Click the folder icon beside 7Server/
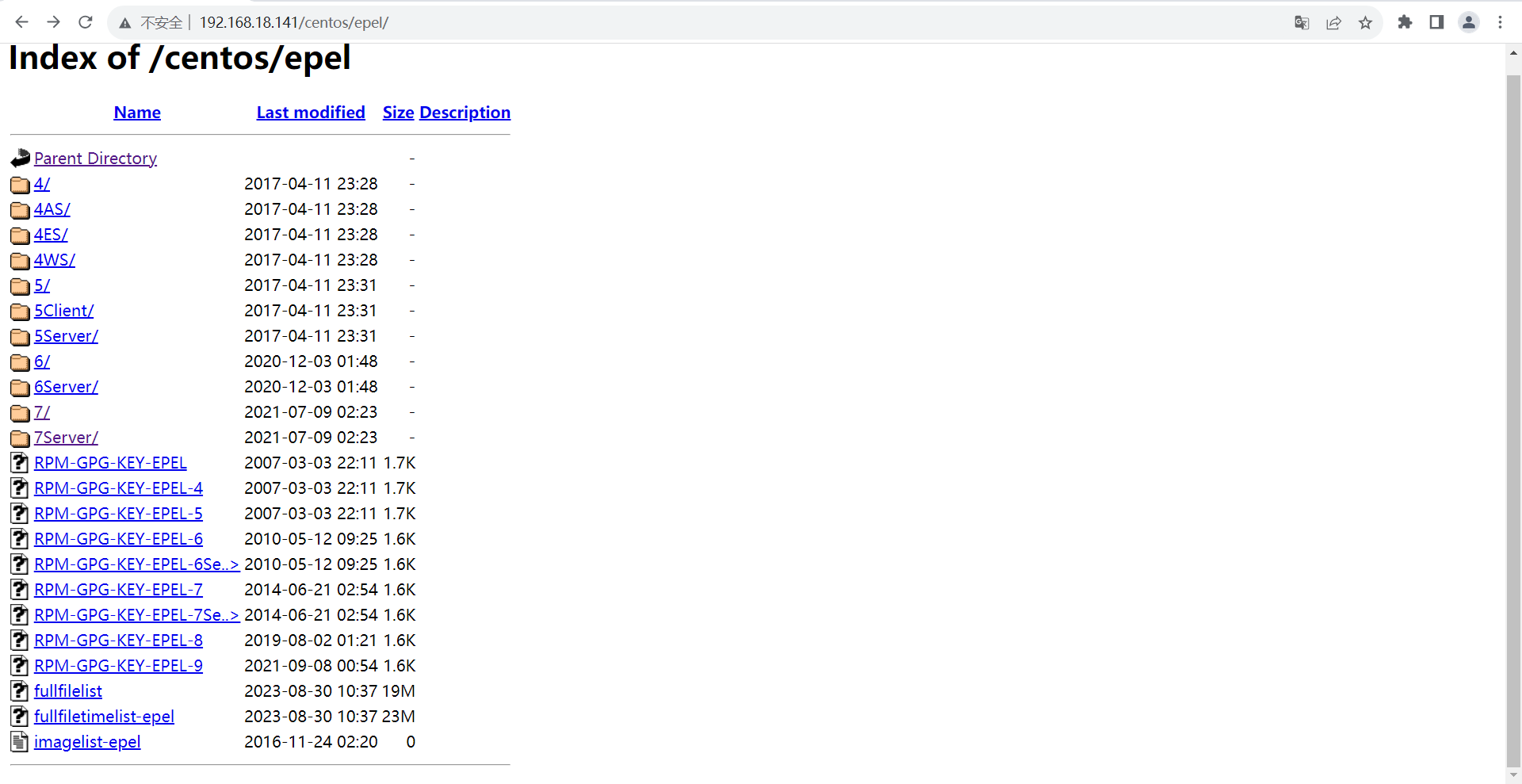This screenshot has width=1522, height=784. point(21,438)
